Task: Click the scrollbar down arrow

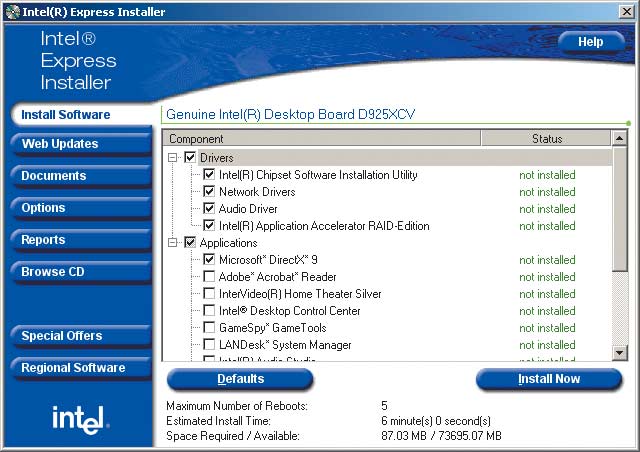Action: [x=620, y=352]
